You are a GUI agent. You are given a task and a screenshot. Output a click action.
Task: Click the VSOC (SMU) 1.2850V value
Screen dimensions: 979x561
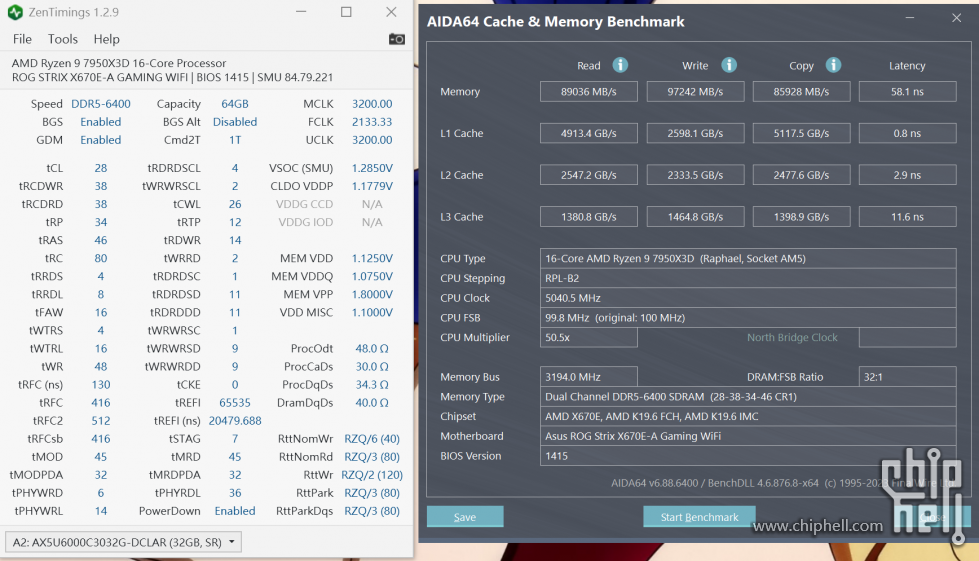coord(372,168)
